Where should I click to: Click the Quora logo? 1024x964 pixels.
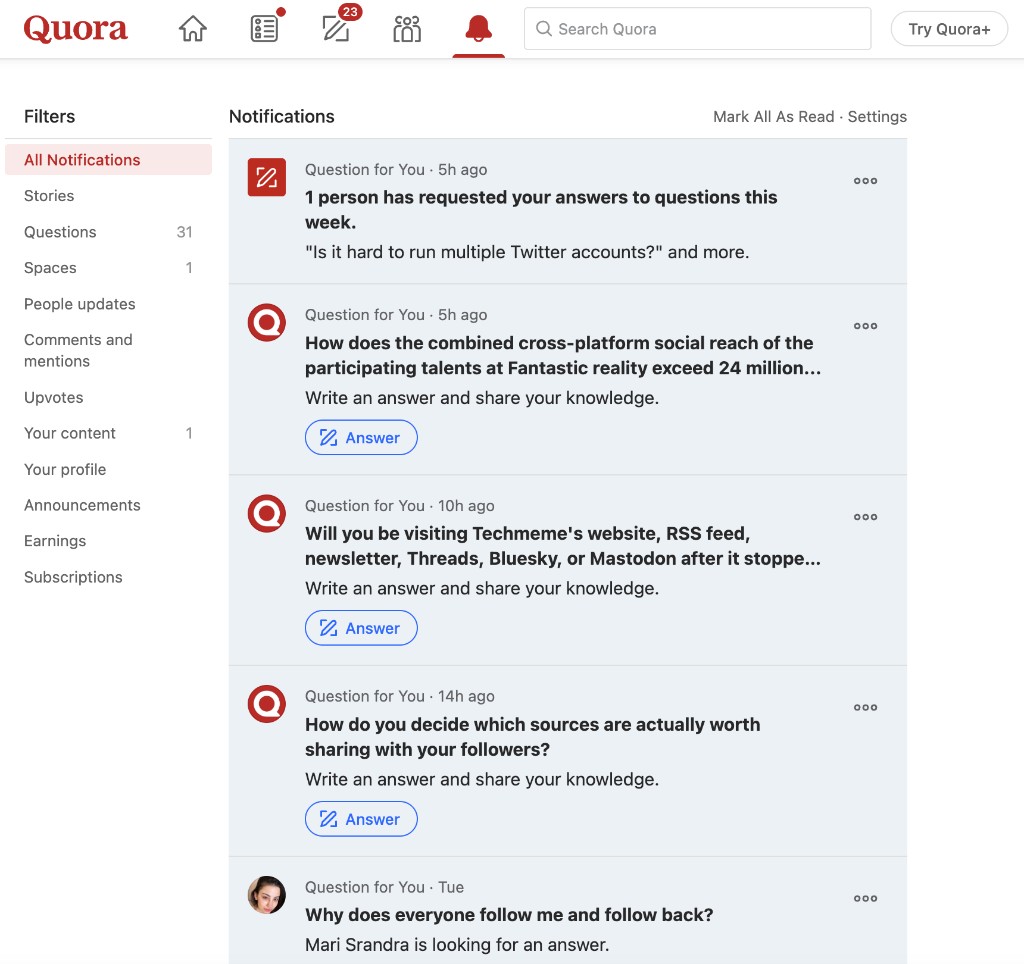[x=75, y=29]
